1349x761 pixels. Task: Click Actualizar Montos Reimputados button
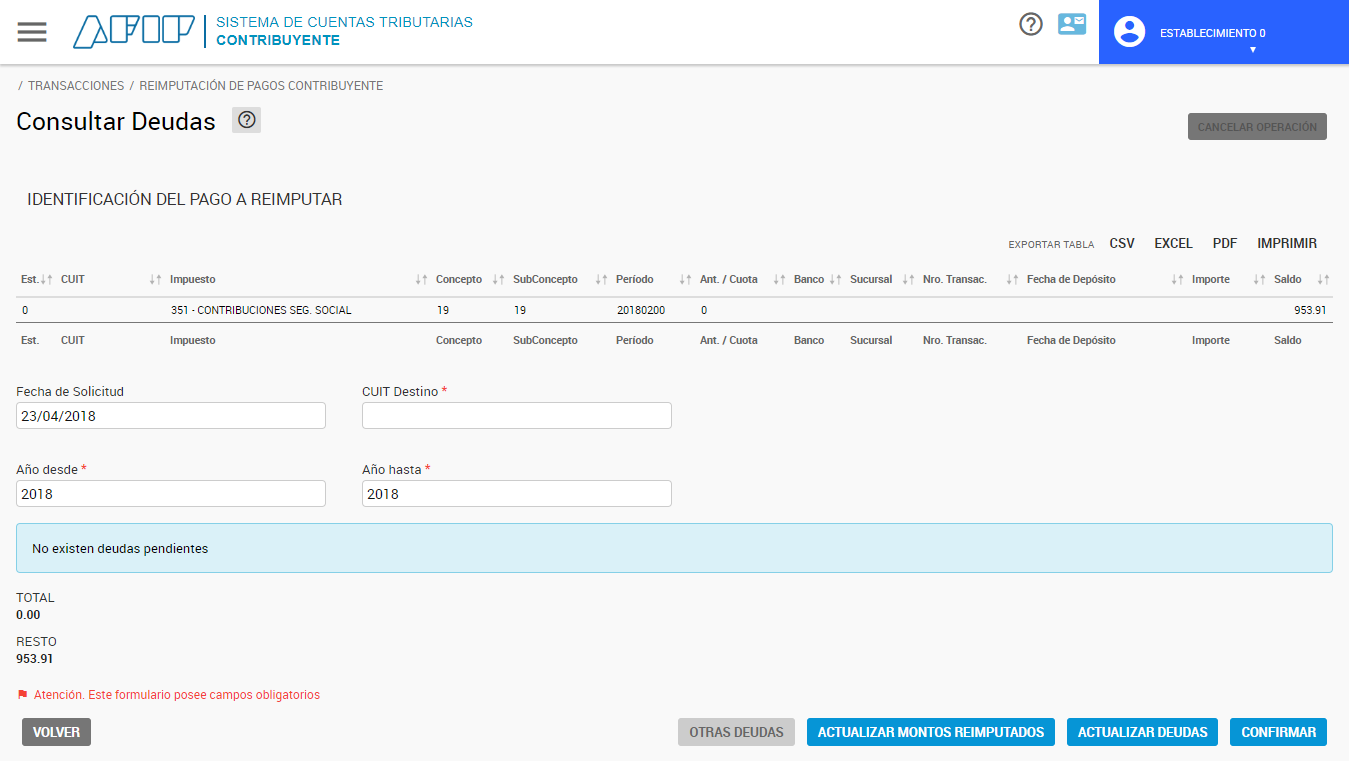931,732
